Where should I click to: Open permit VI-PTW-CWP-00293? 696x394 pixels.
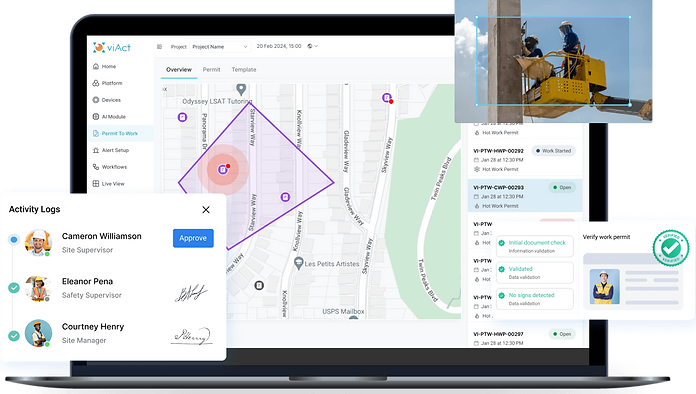[x=525, y=196]
